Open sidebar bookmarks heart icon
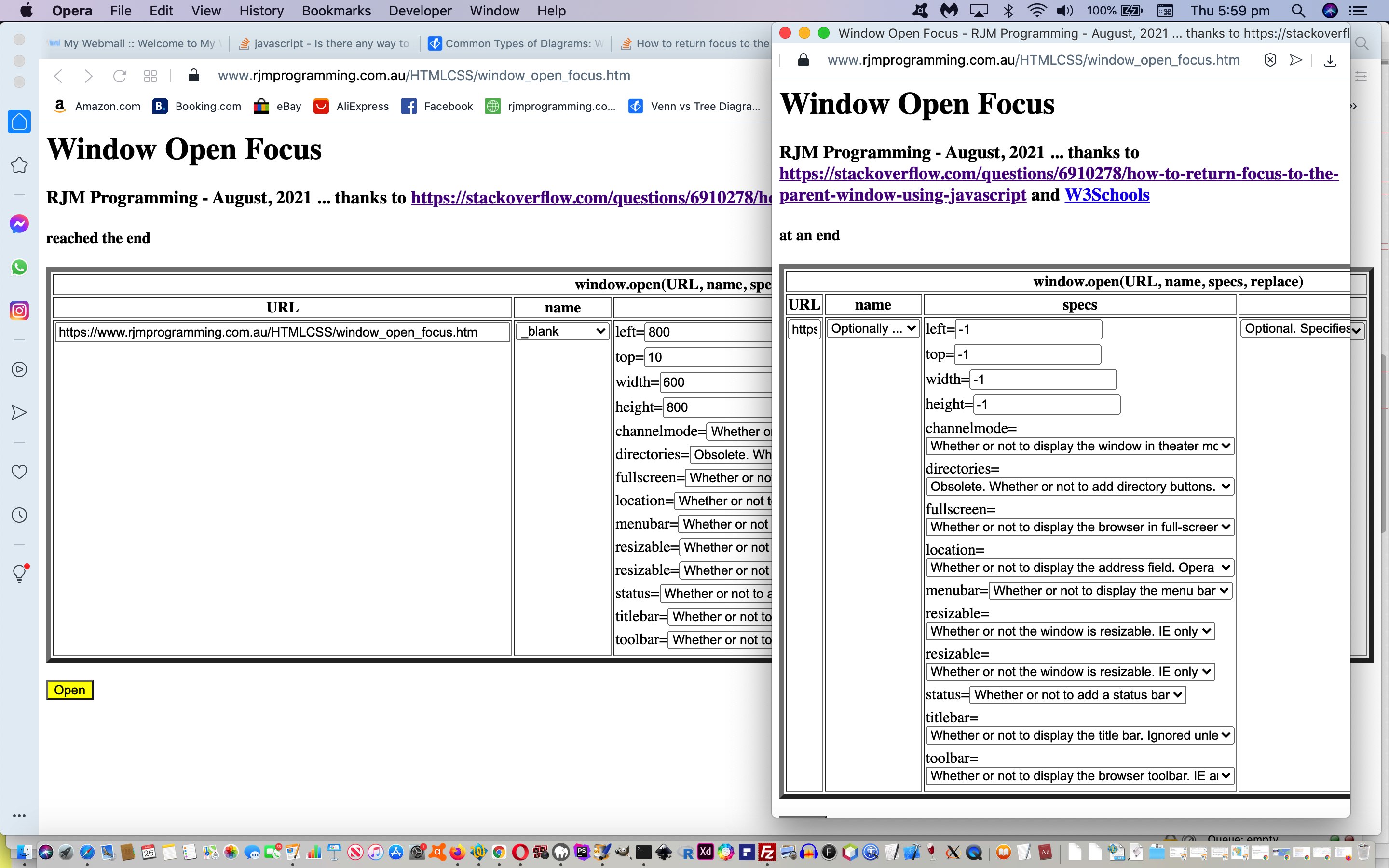The height and width of the screenshot is (868, 1389). [x=19, y=471]
